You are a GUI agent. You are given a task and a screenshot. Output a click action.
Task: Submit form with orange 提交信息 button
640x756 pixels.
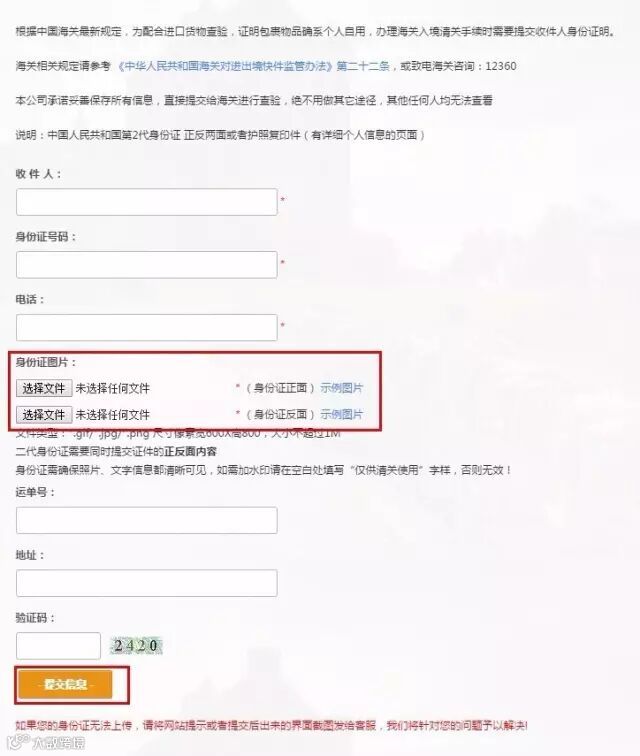[x=66, y=684]
